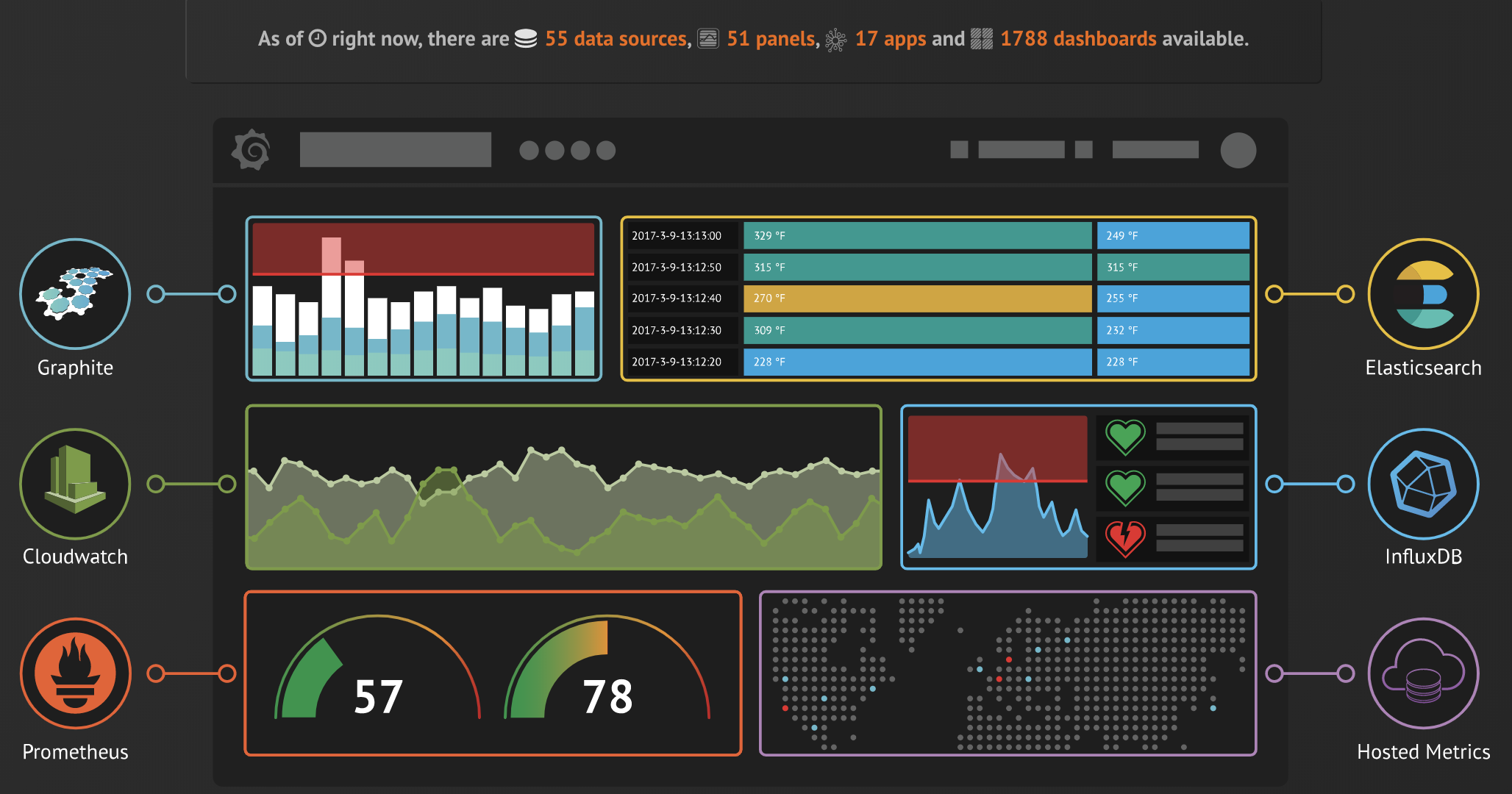This screenshot has width=1512, height=794.
Task: Click the InfluxDB polyhedron icon
Action: point(1423,483)
